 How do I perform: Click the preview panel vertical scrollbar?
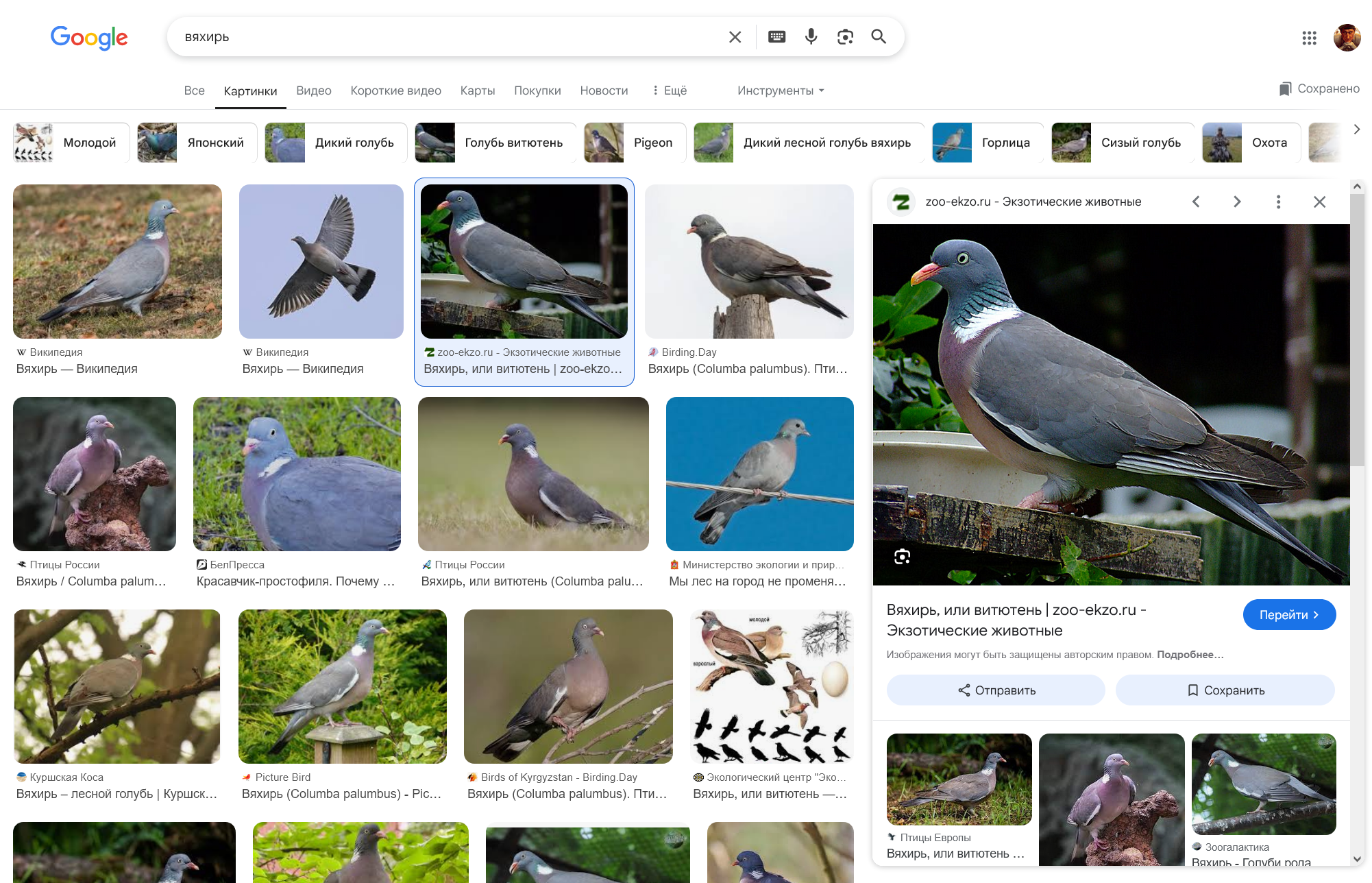click(1357, 329)
